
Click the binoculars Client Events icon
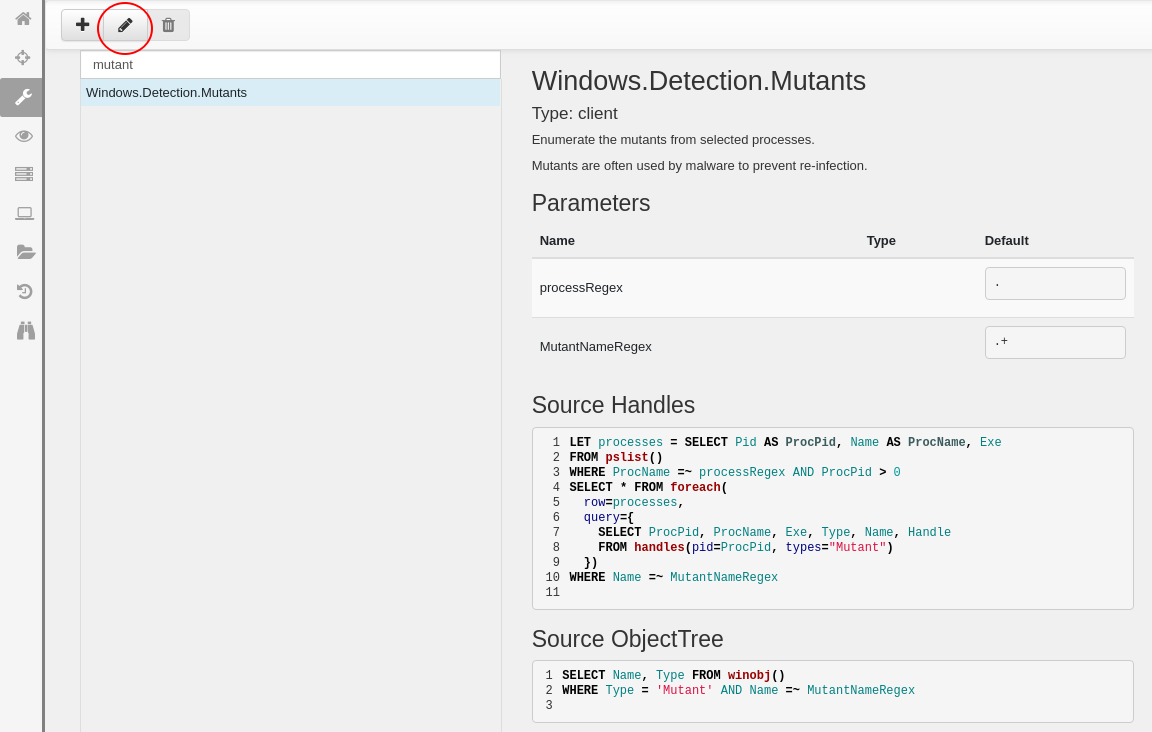pos(23,330)
